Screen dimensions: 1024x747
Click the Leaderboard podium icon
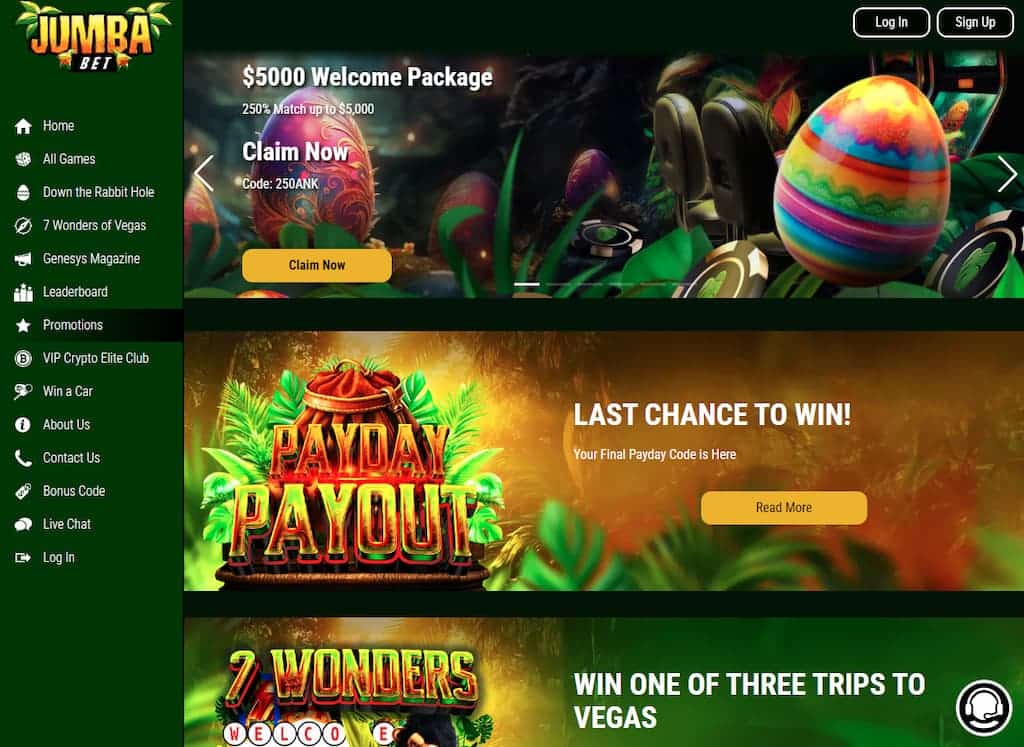(23, 293)
